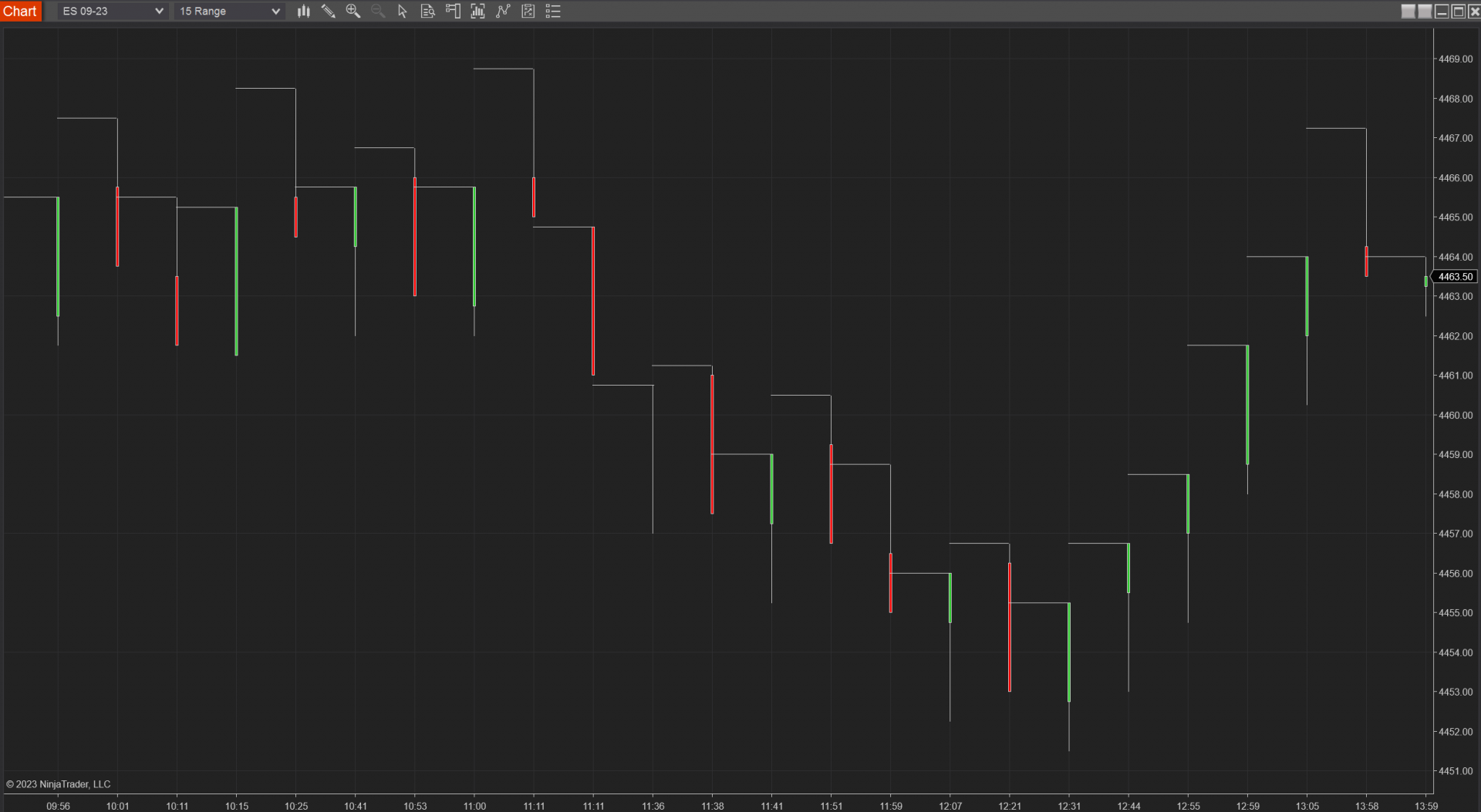1481x812 pixels.
Task: Open the indicators dialog icon
Action: pyautogui.click(x=478, y=11)
